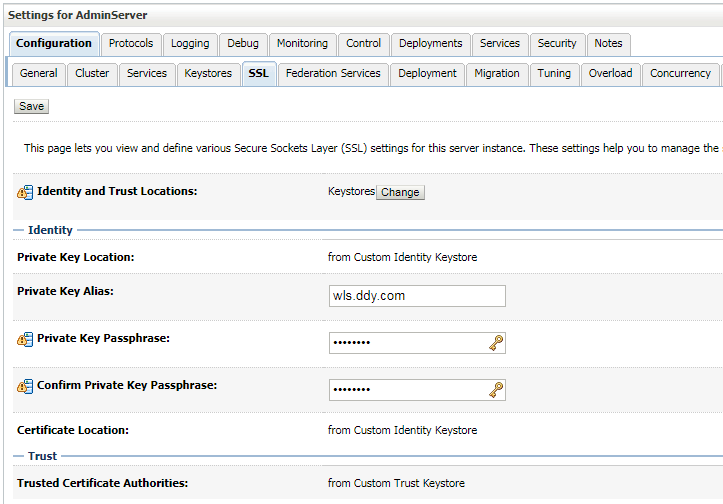
Task: Open the Cluster sub-tab
Action: (92, 74)
